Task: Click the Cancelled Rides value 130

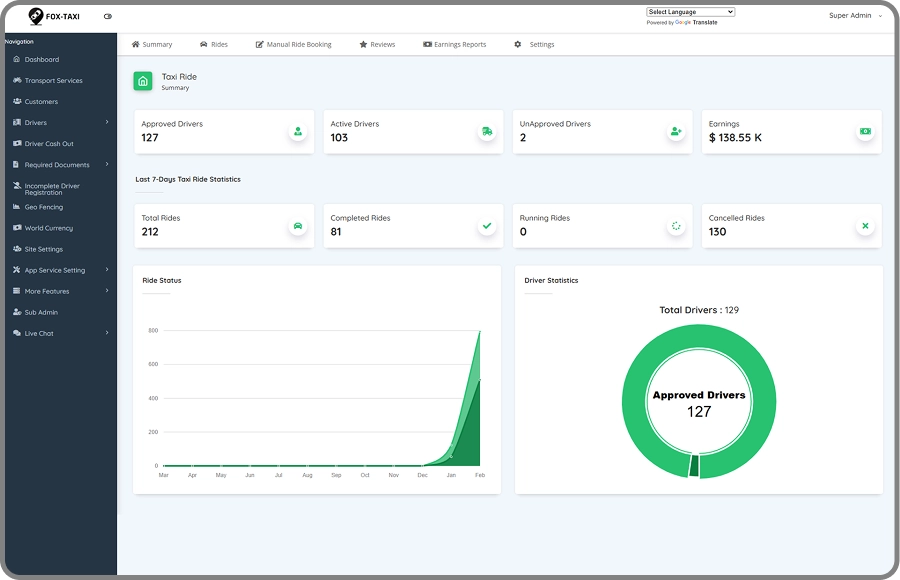Action: click(x=717, y=231)
